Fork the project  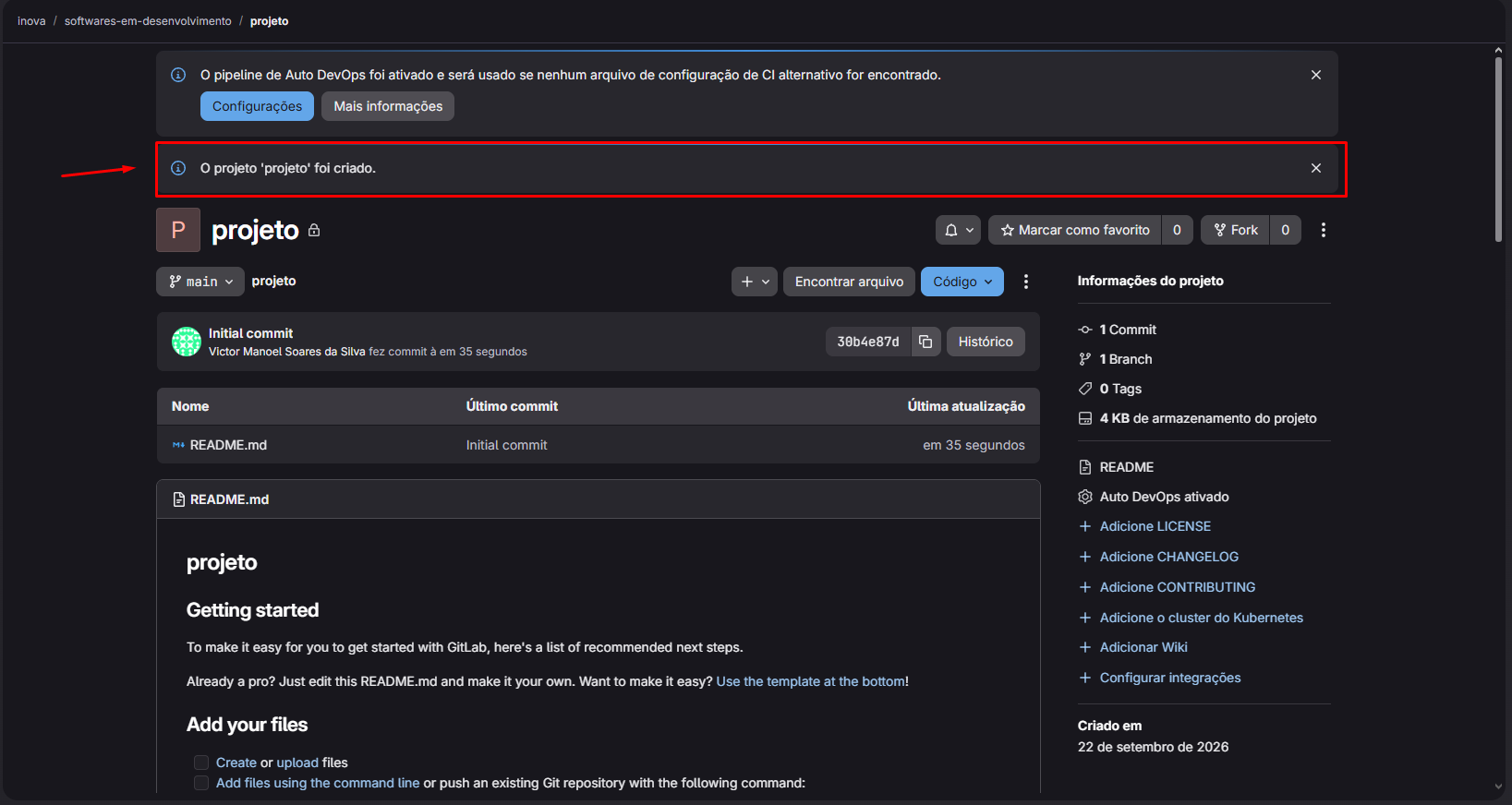point(1236,230)
